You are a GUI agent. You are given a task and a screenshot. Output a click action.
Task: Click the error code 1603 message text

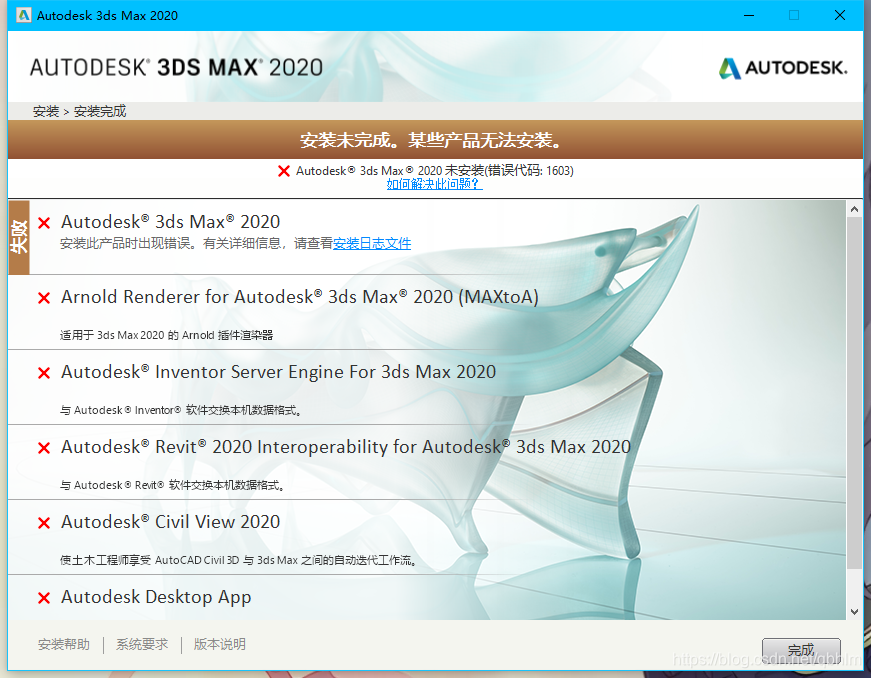434,170
